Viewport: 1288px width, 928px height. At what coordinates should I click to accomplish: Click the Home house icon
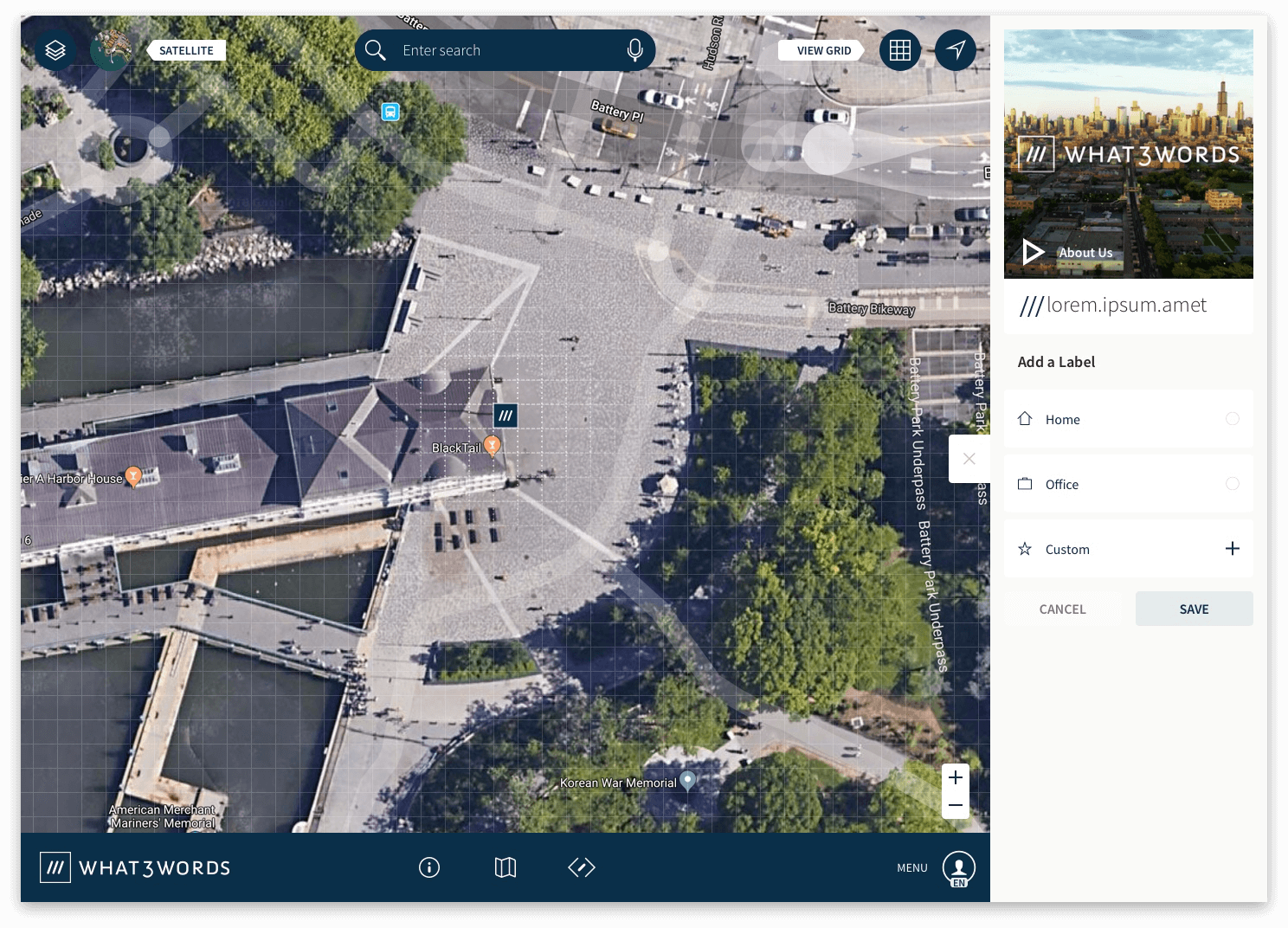1025,418
